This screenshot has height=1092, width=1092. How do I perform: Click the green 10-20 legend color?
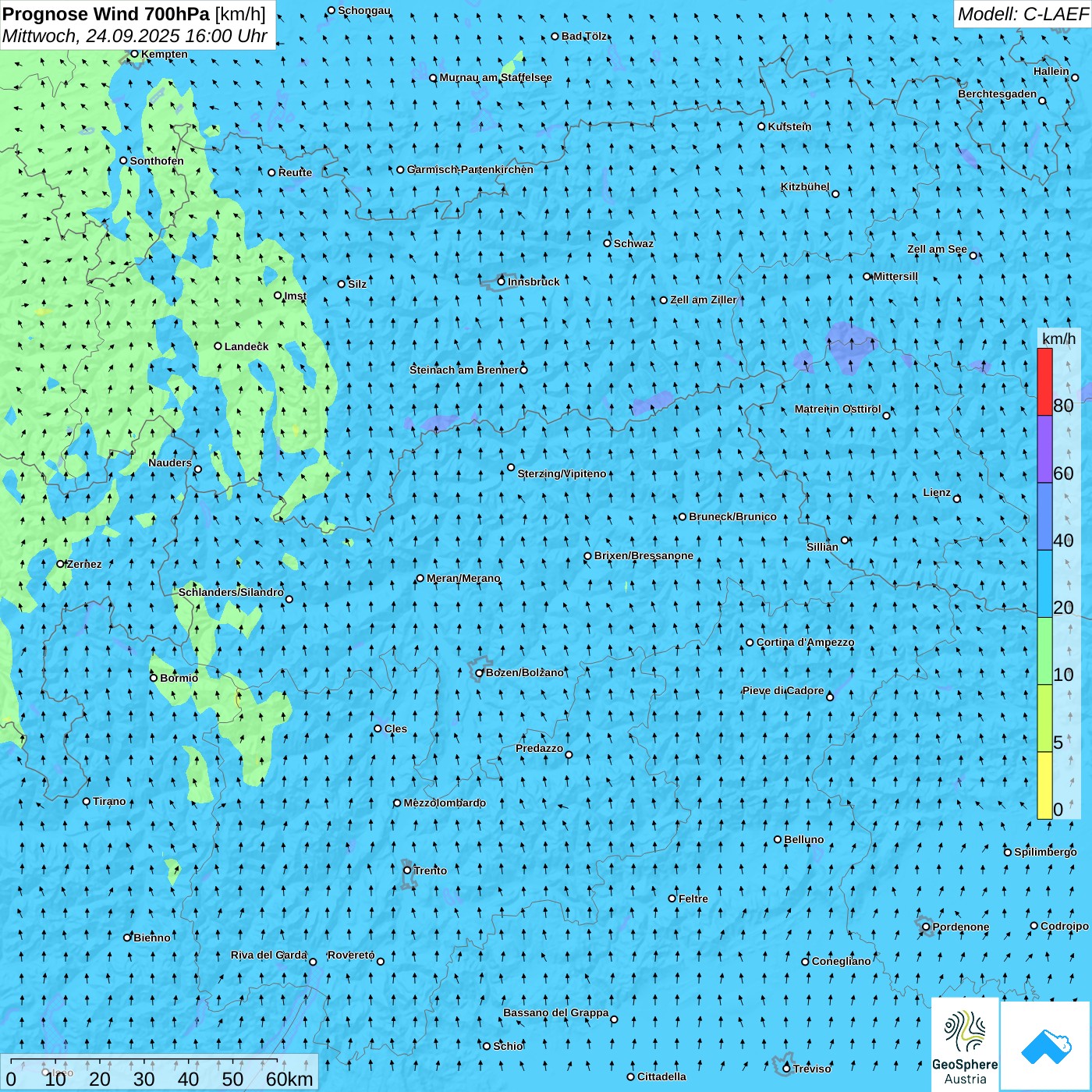coord(1044,651)
